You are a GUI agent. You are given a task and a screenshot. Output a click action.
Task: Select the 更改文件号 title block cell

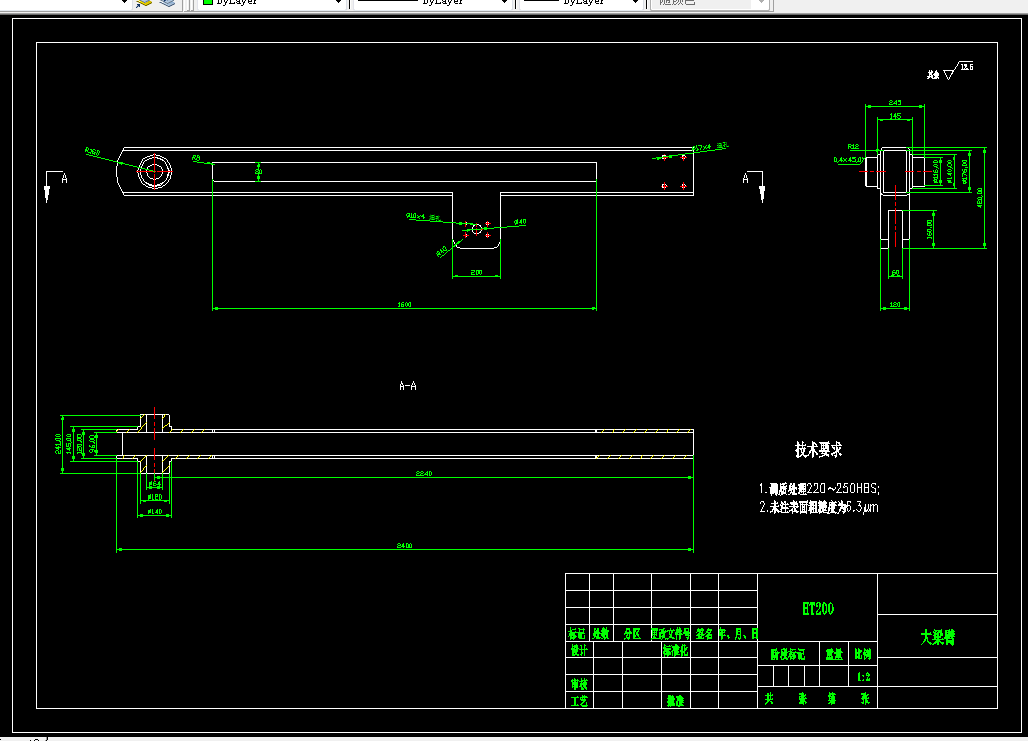click(x=671, y=634)
